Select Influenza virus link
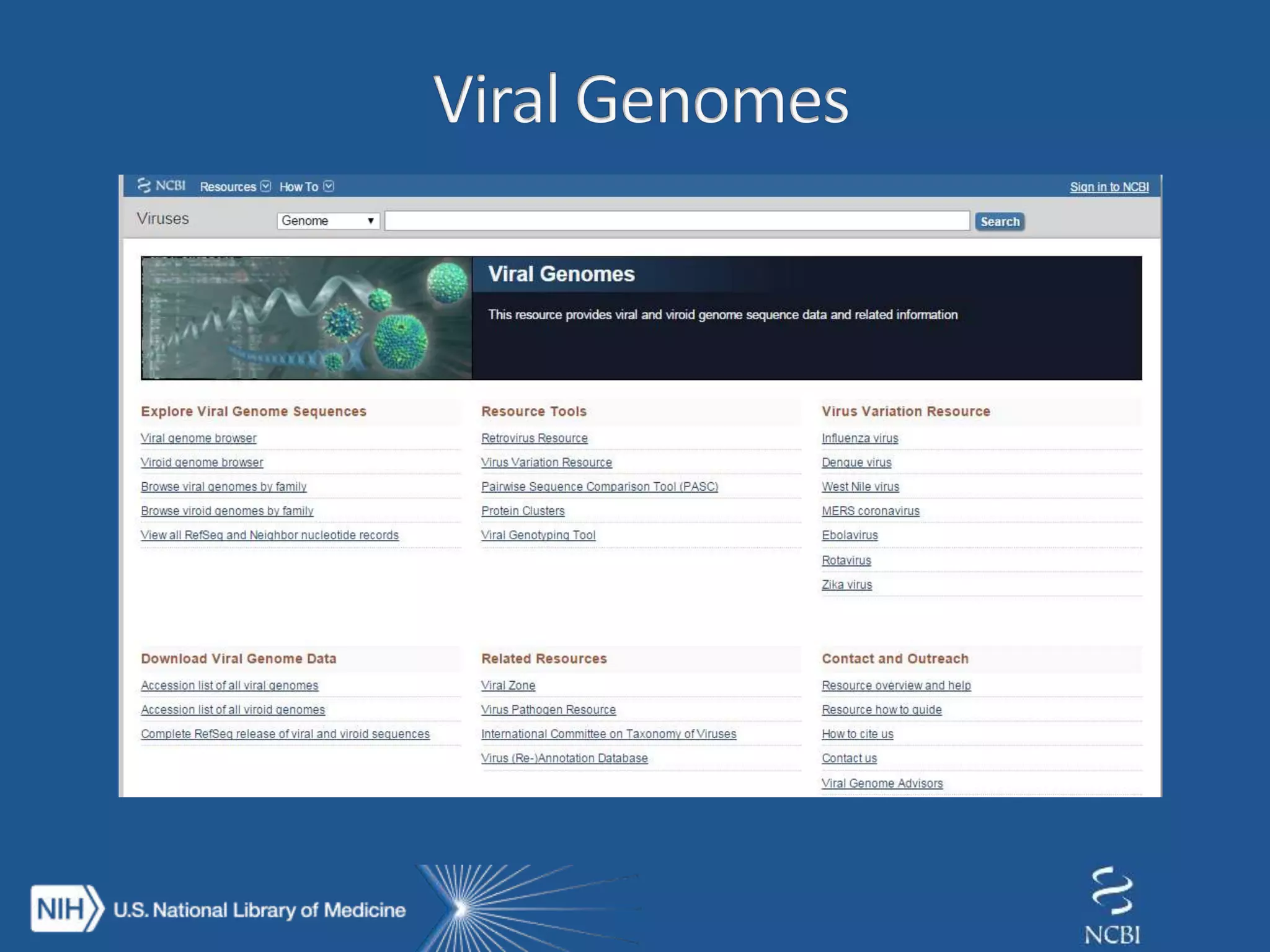 pyautogui.click(x=859, y=438)
